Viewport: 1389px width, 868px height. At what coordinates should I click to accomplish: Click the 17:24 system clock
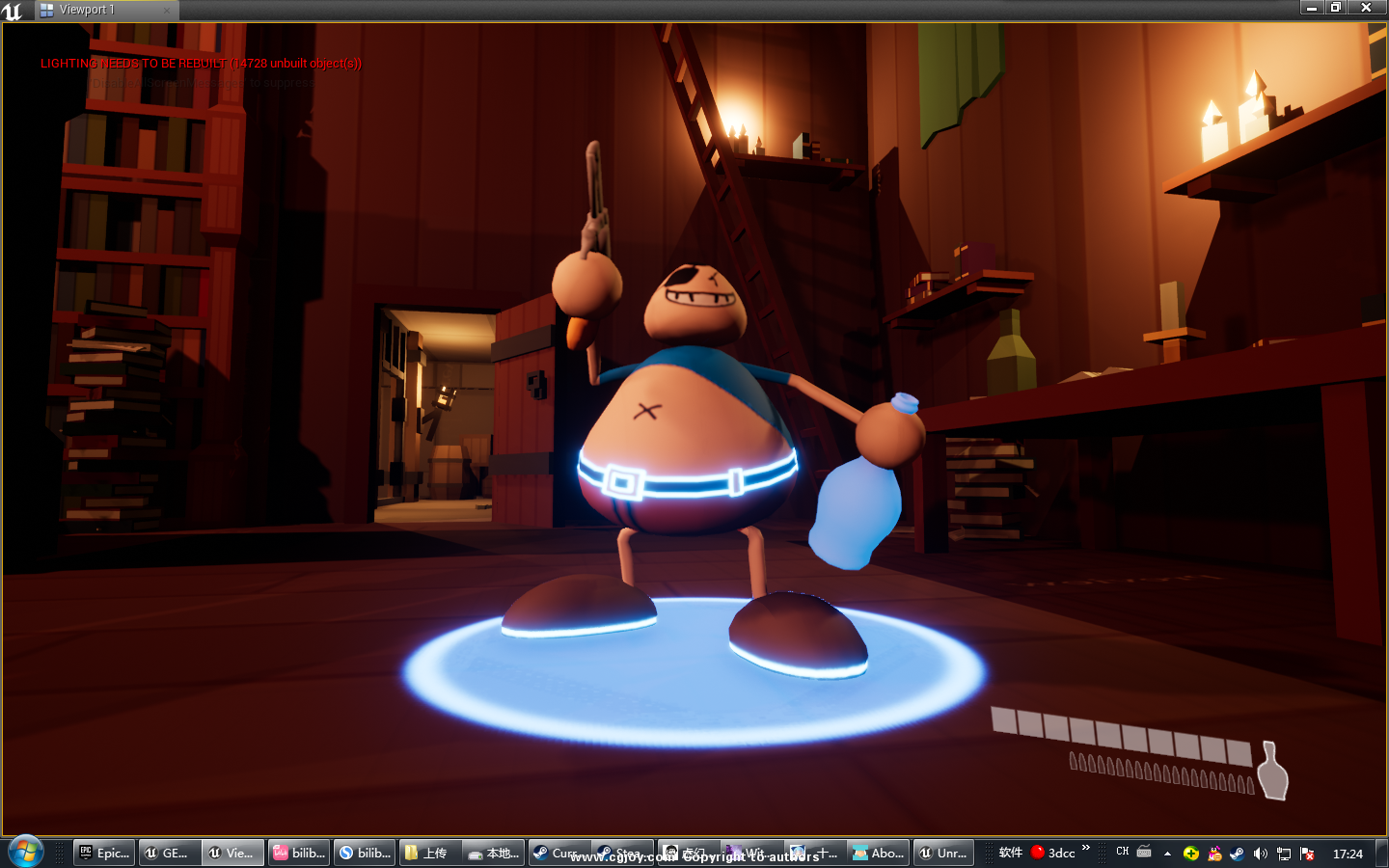(x=1348, y=854)
